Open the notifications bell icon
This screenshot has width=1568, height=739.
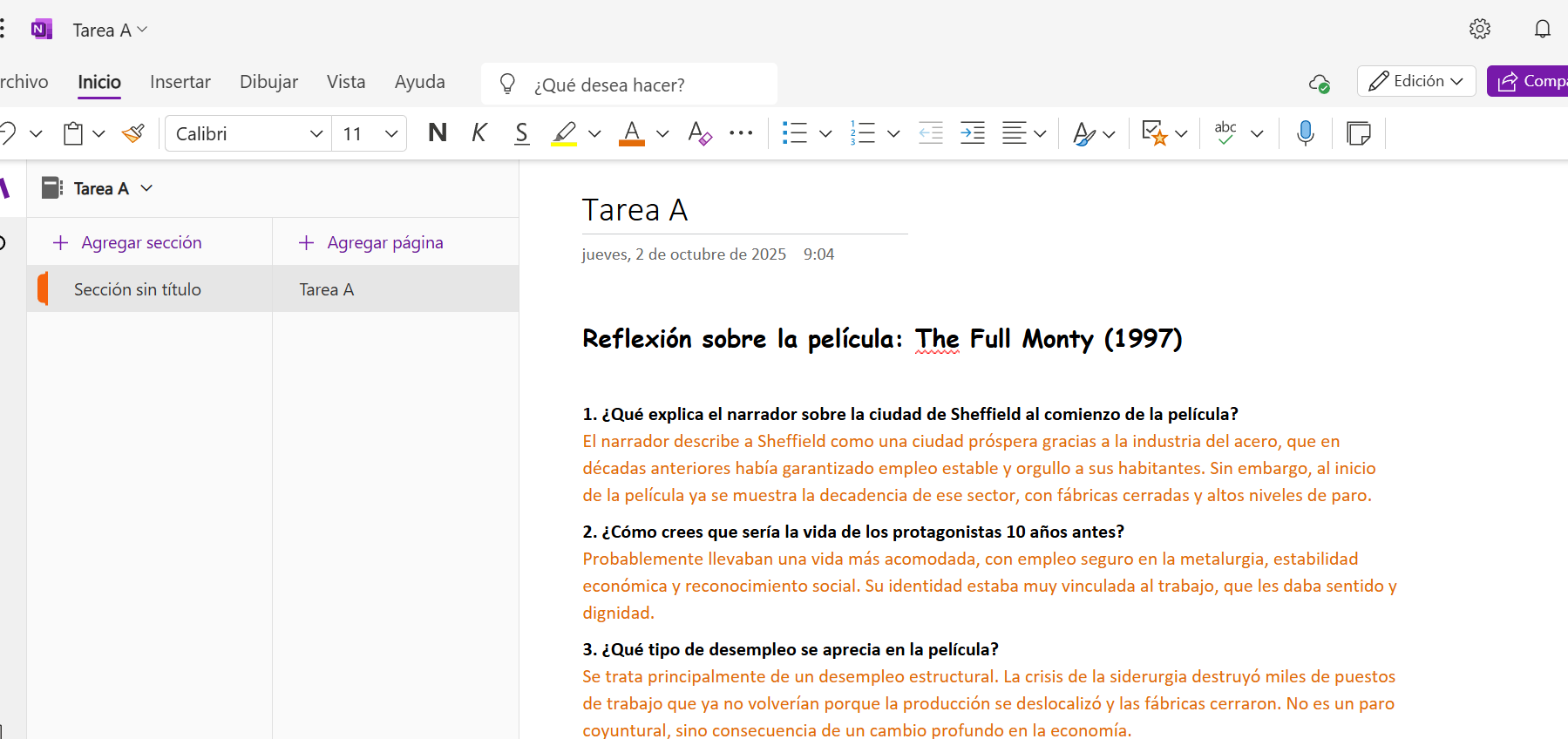pyautogui.click(x=1542, y=30)
